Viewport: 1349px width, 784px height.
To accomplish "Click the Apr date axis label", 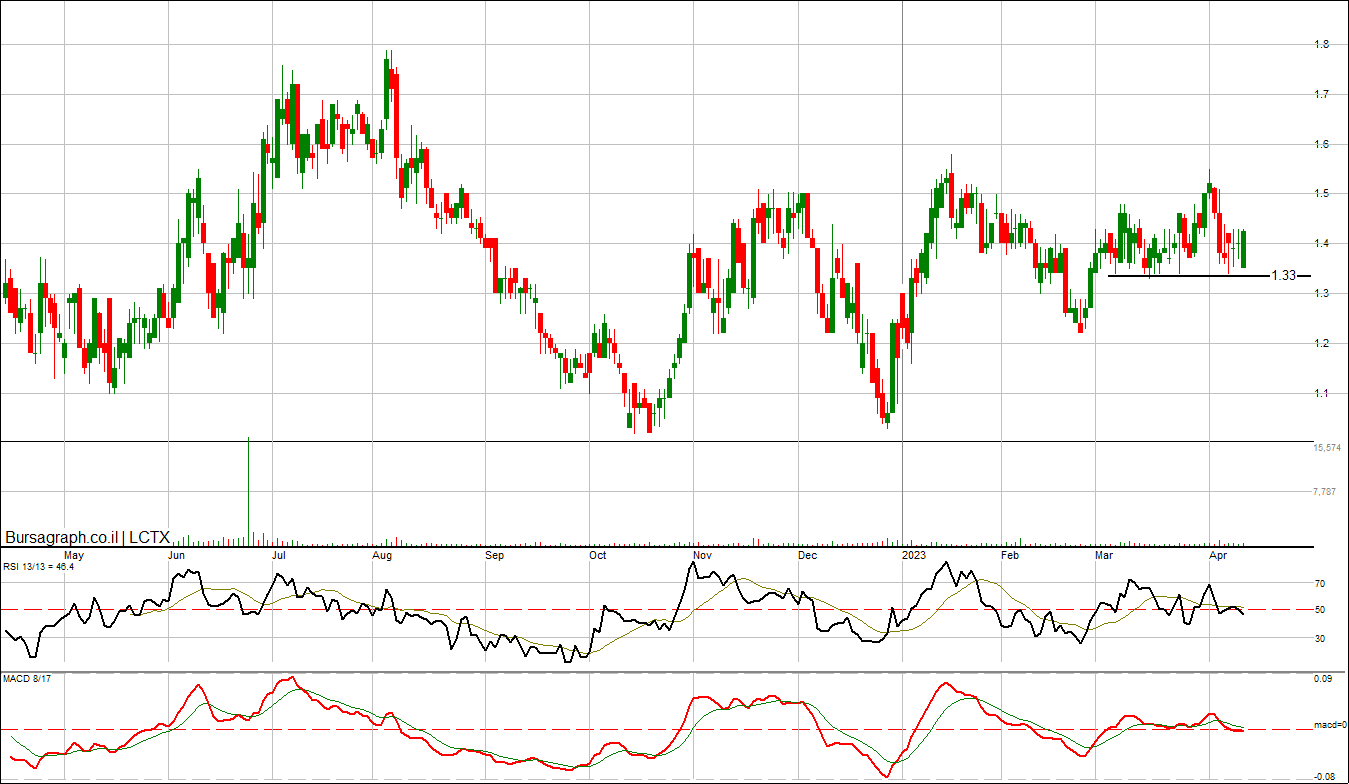I will 1218,554.
